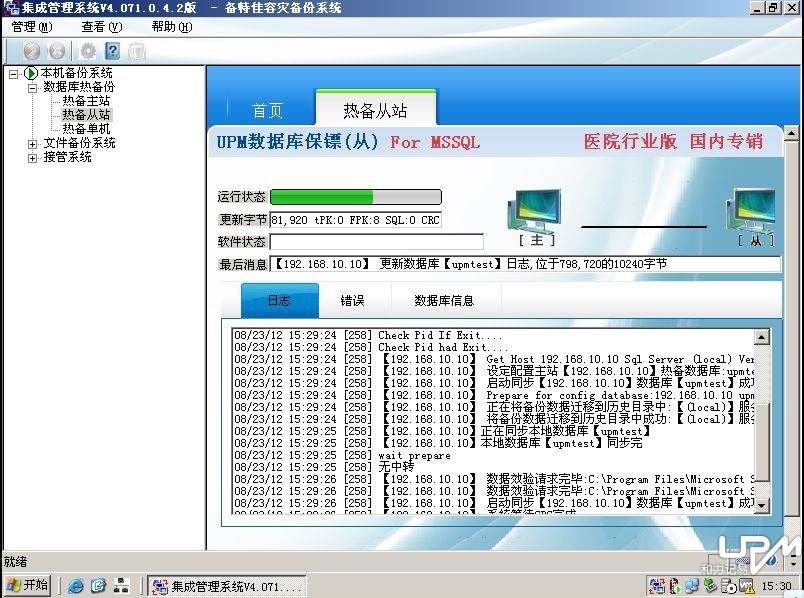
Task: Click the log list scroll-down arrow
Action: pos(761,505)
